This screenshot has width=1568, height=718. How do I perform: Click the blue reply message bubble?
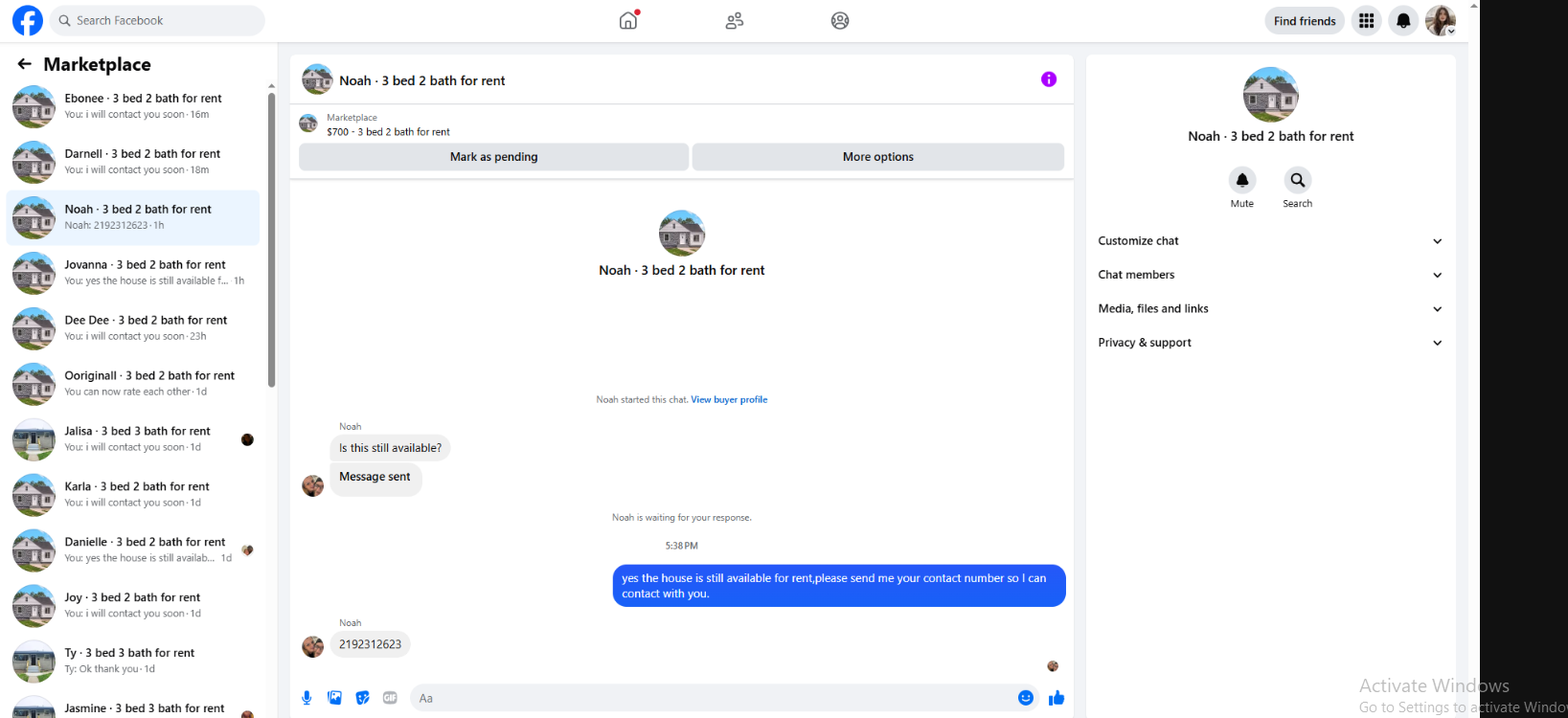839,586
